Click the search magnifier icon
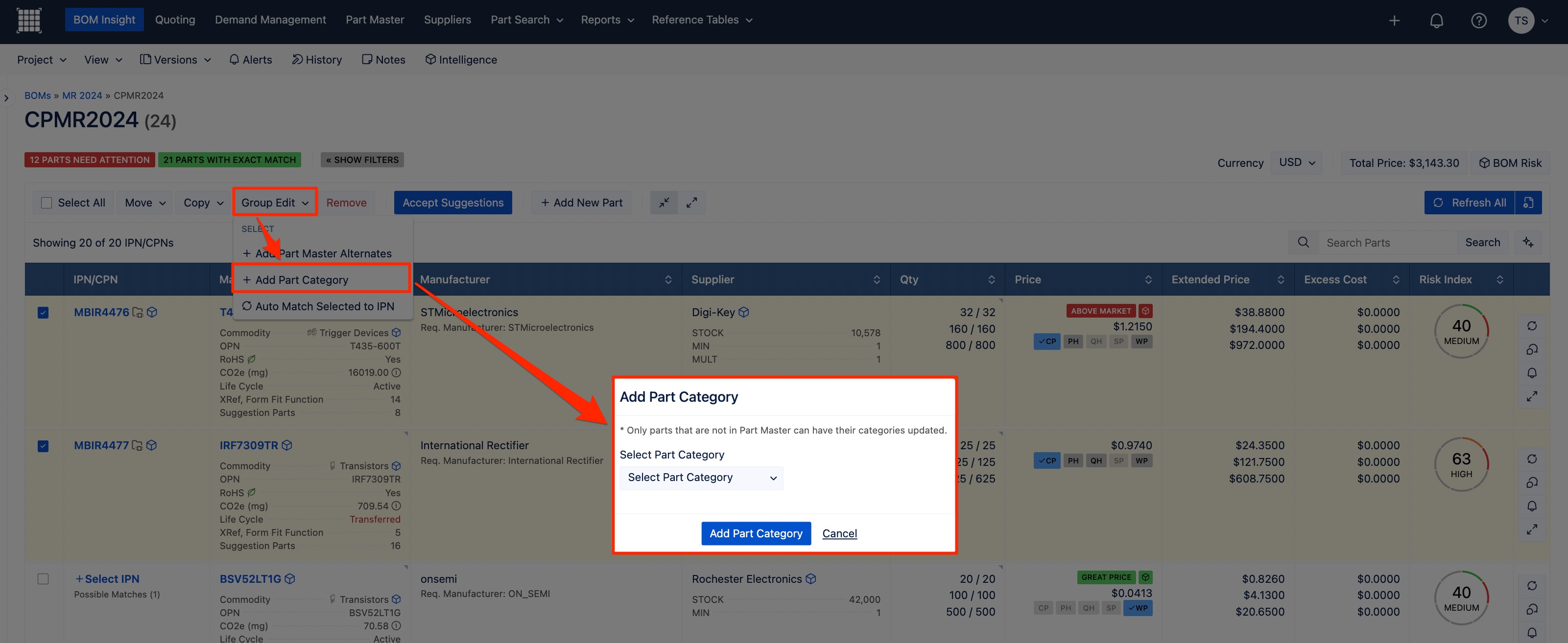Viewport: 1568px width, 643px height. 1303,242
